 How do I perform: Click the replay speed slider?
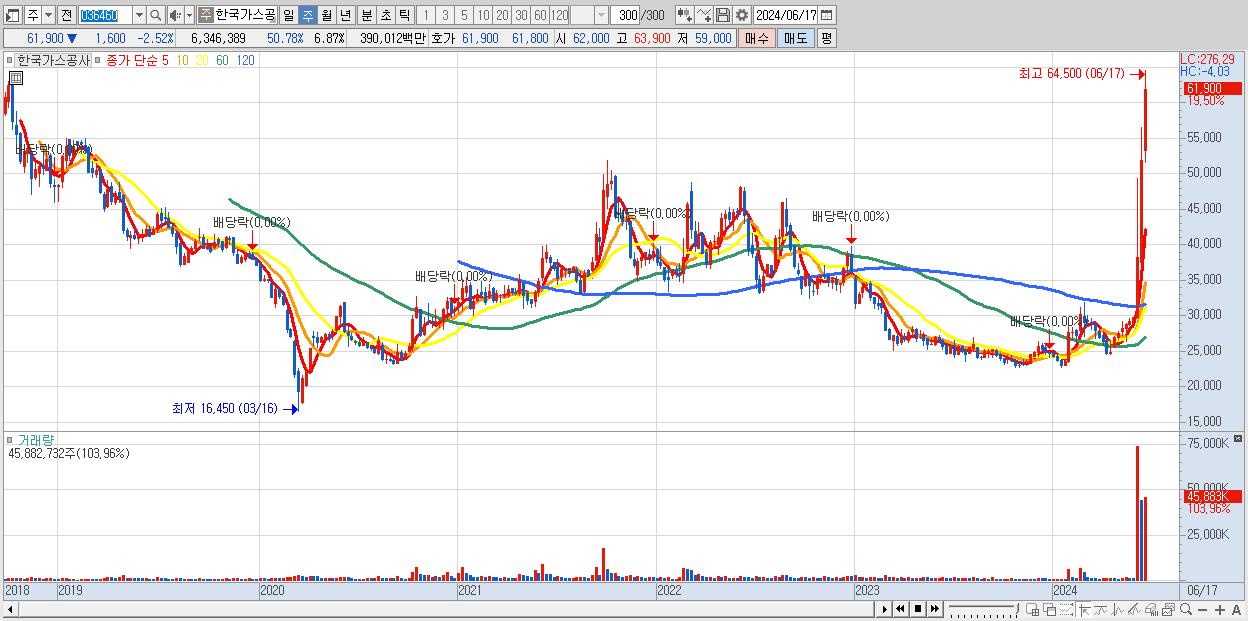[983, 609]
